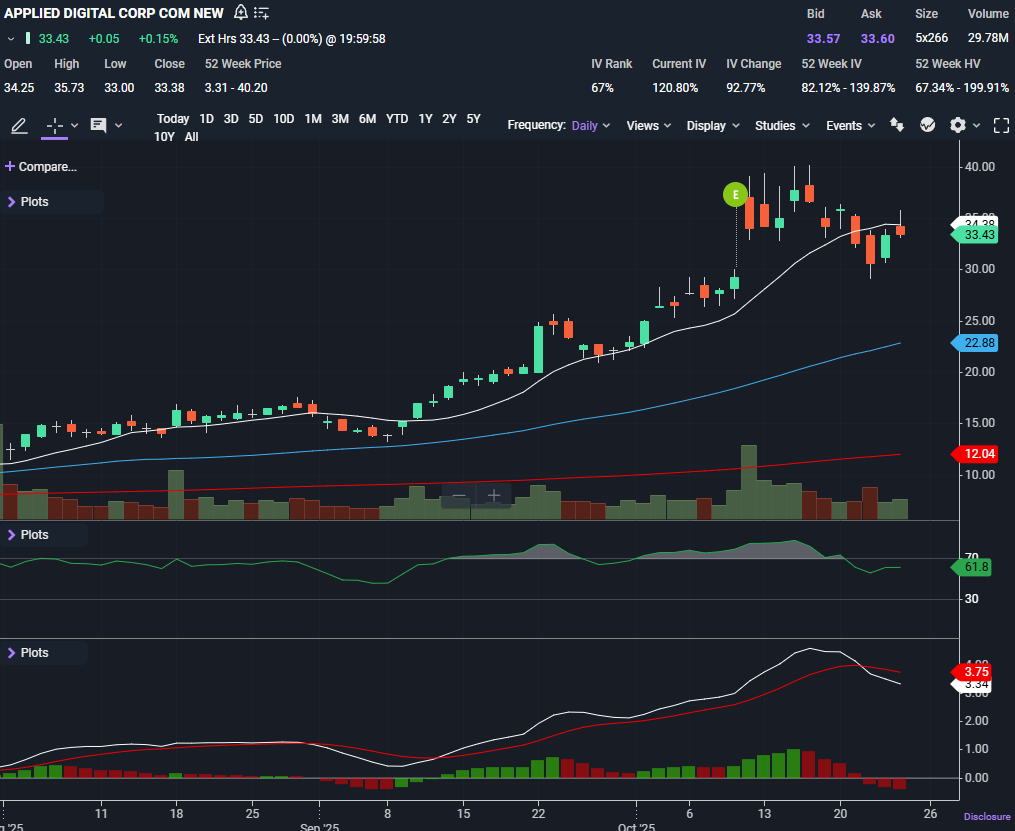Image resolution: width=1015 pixels, height=831 pixels.
Task: Click the blue 22.88 moving average label
Action: [x=974, y=343]
